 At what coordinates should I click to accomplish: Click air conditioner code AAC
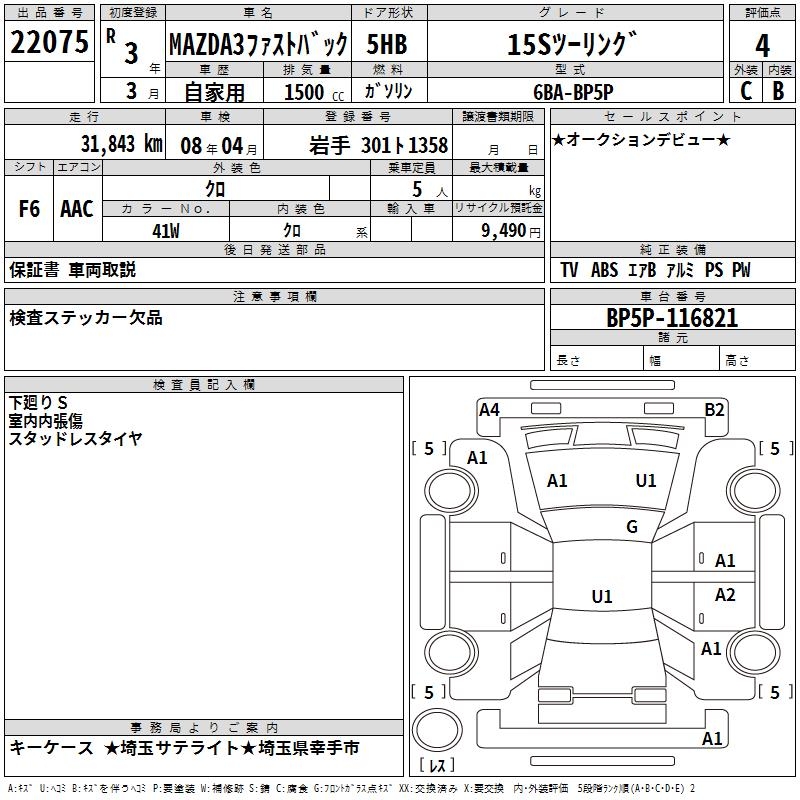77,209
